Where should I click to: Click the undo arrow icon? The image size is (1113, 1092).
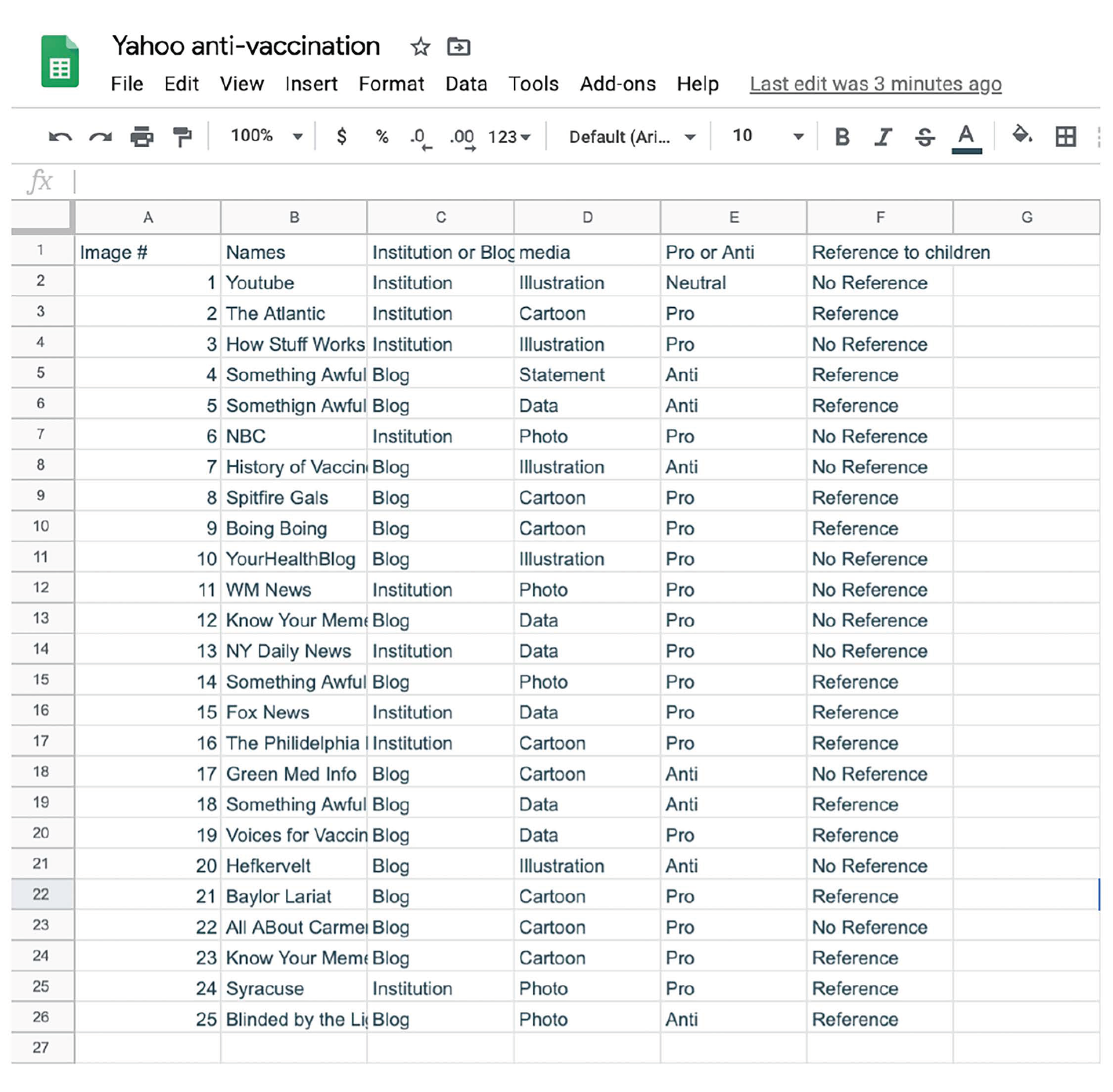click(60, 137)
